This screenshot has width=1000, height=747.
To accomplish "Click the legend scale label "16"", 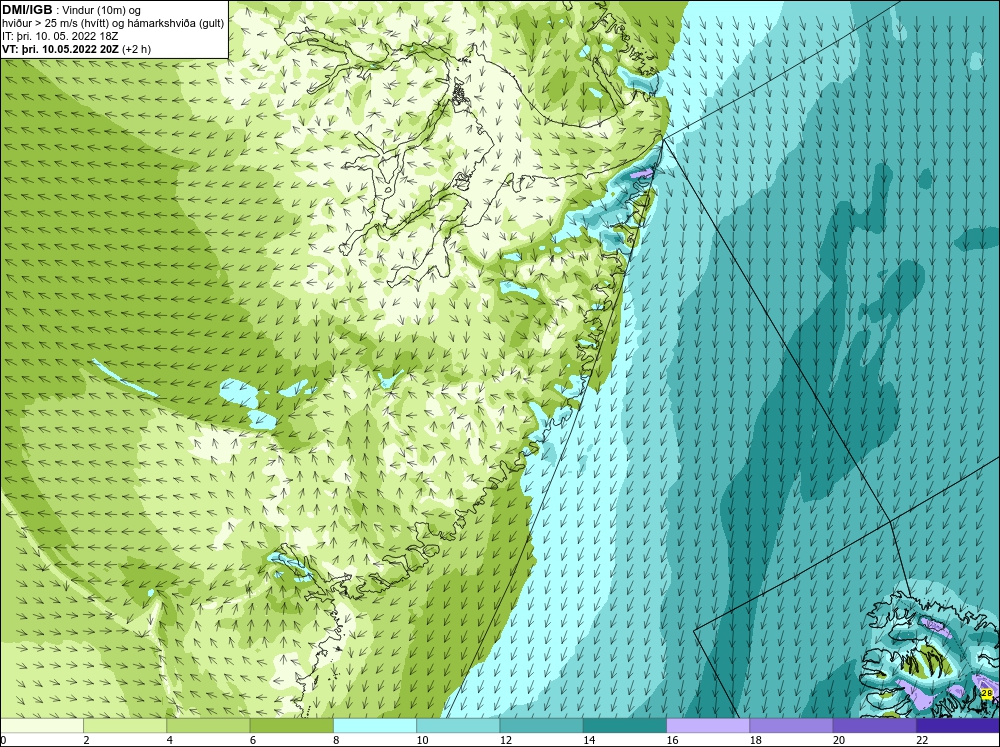I will [x=672, y=740].
